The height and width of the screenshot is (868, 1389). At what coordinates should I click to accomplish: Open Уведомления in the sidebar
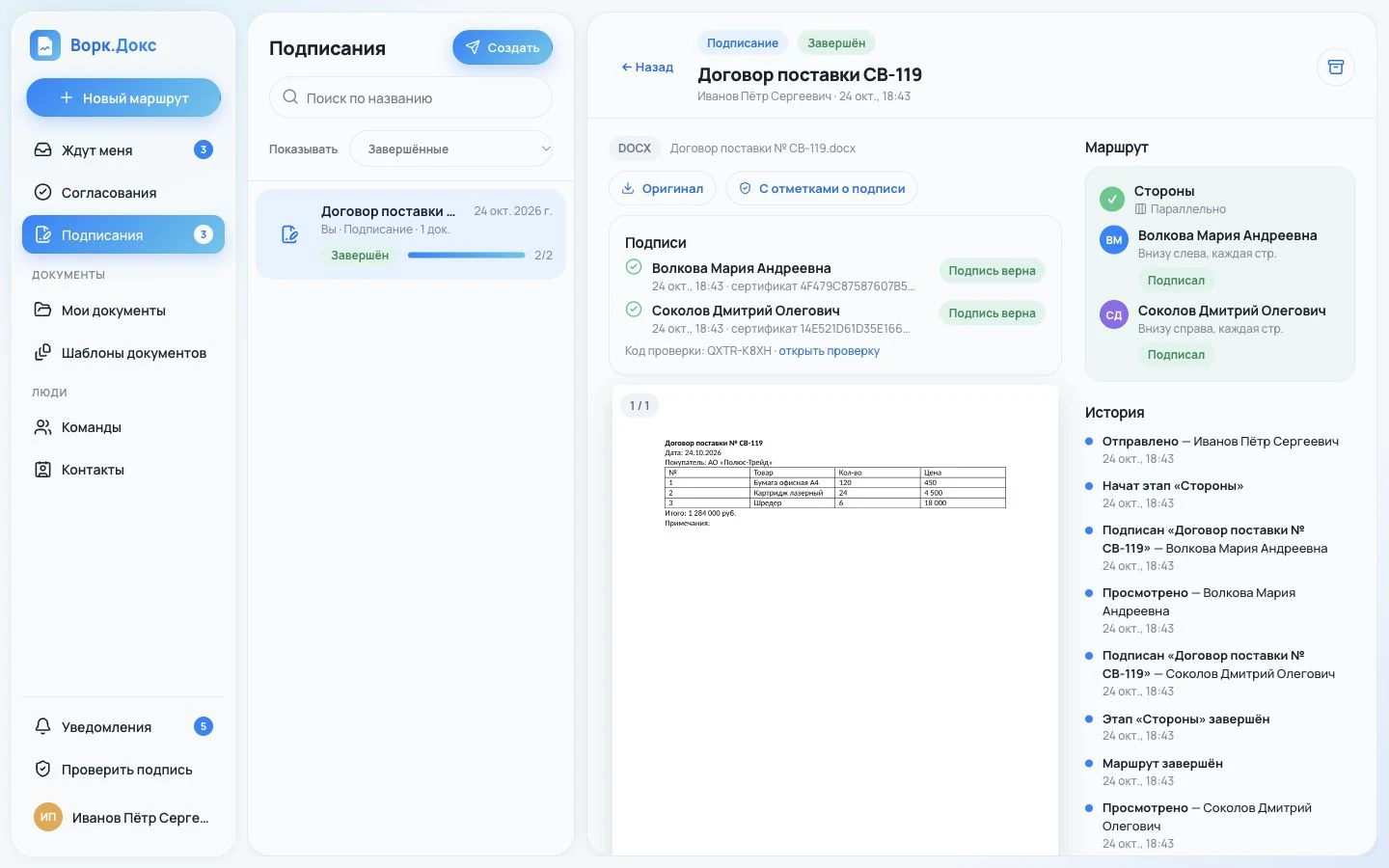click(123, 726)
